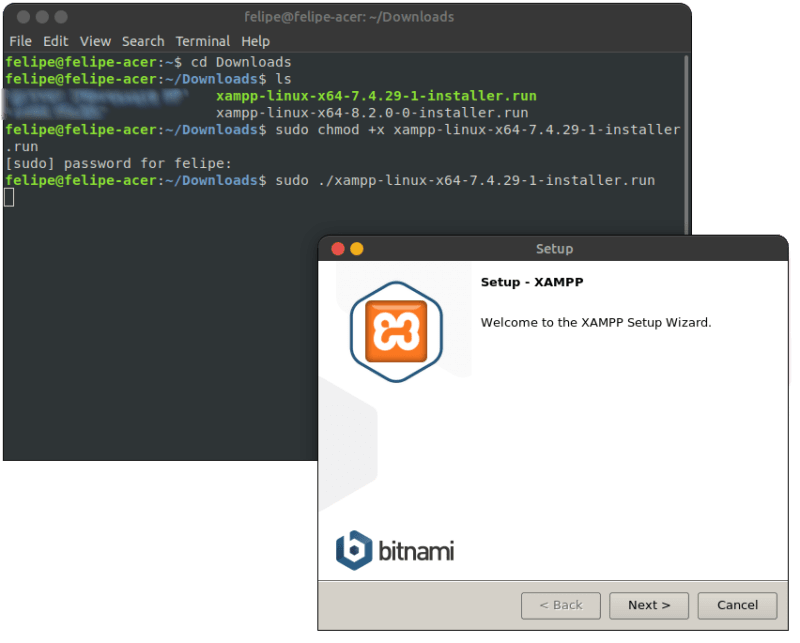Minimize the Setup window with the yellow button

tap(357, 249)
